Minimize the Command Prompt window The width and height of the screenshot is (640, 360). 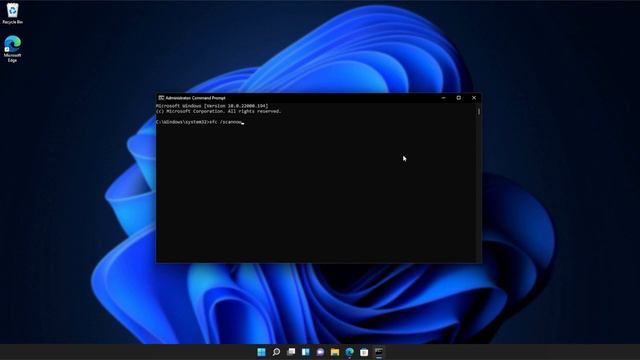pyautogui.click(x=444, y=98)
